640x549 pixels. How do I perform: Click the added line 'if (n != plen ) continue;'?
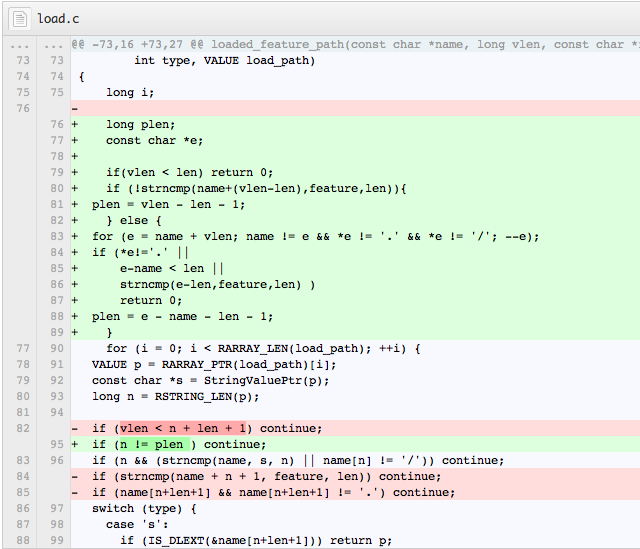tap(179, 444)
